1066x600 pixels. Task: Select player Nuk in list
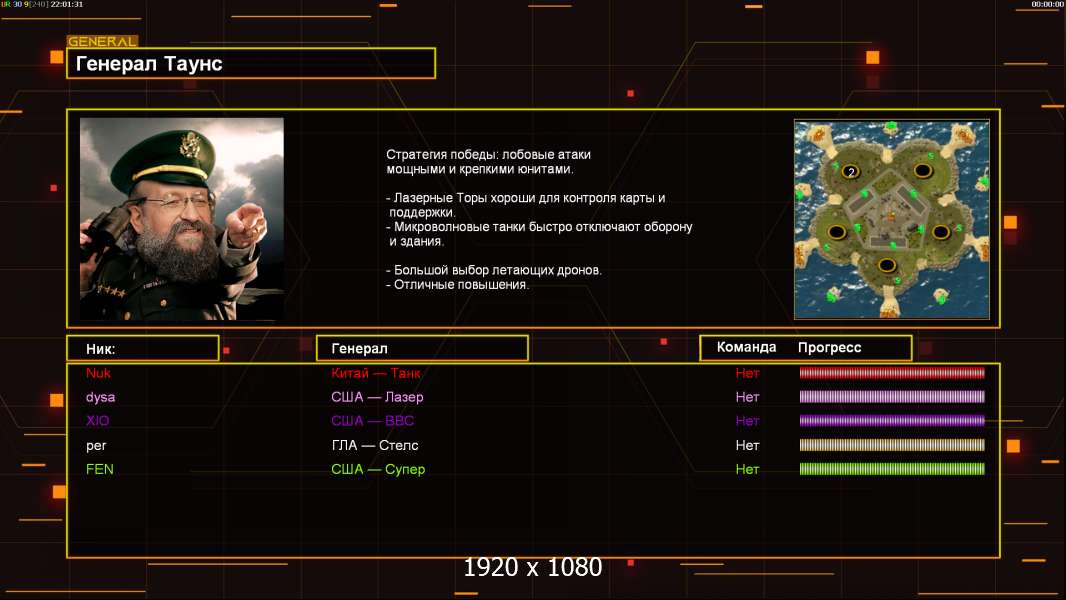(99, 373)
